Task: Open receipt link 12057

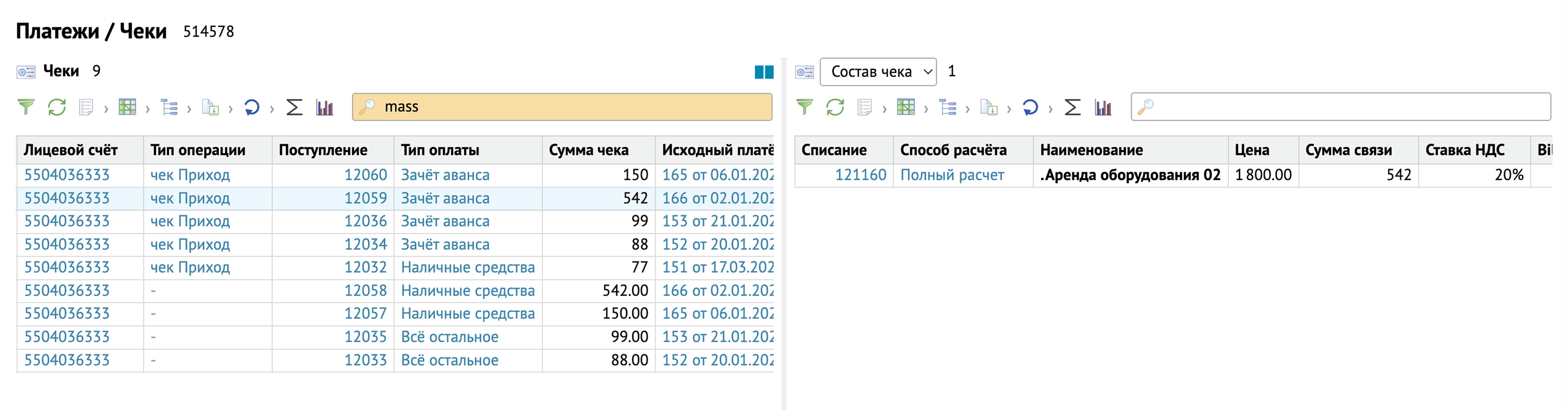Action: click(x=365, y=314)
